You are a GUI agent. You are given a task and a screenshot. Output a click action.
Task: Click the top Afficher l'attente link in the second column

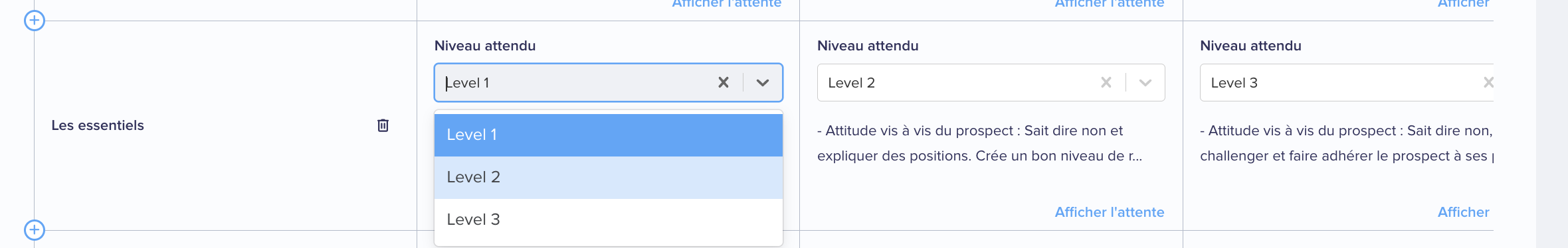pos(1110,4)
